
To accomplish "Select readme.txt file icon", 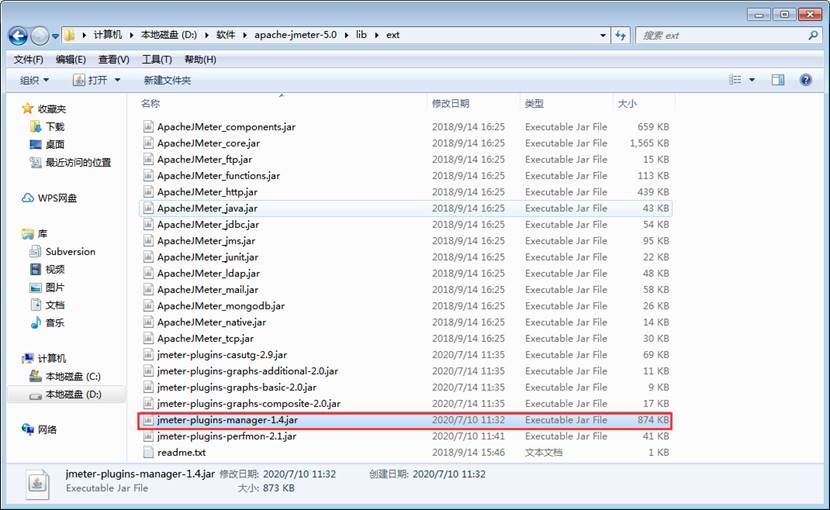I will click(x=148, y=452).
